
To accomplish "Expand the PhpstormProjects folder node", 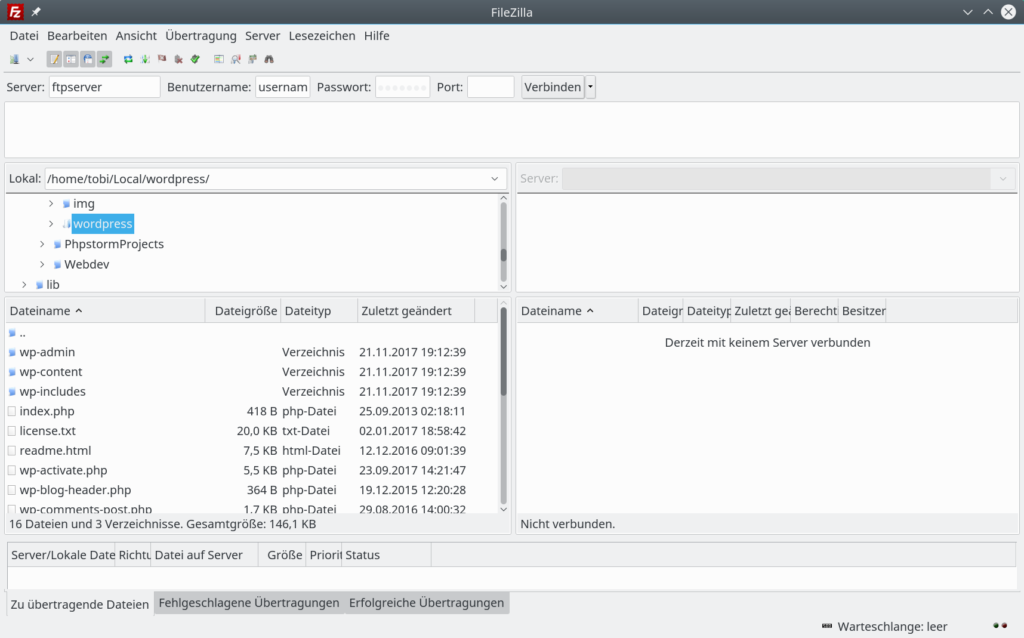I will pos(42,244).
